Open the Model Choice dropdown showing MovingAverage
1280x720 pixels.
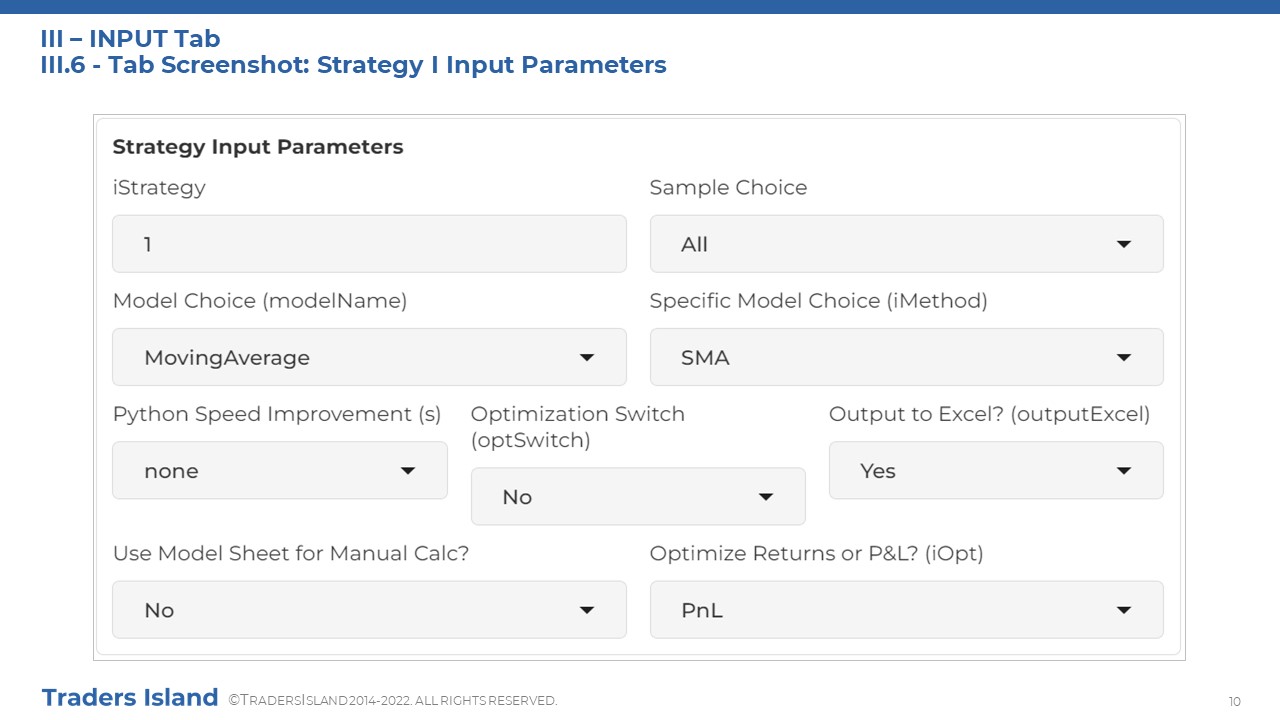369,357
